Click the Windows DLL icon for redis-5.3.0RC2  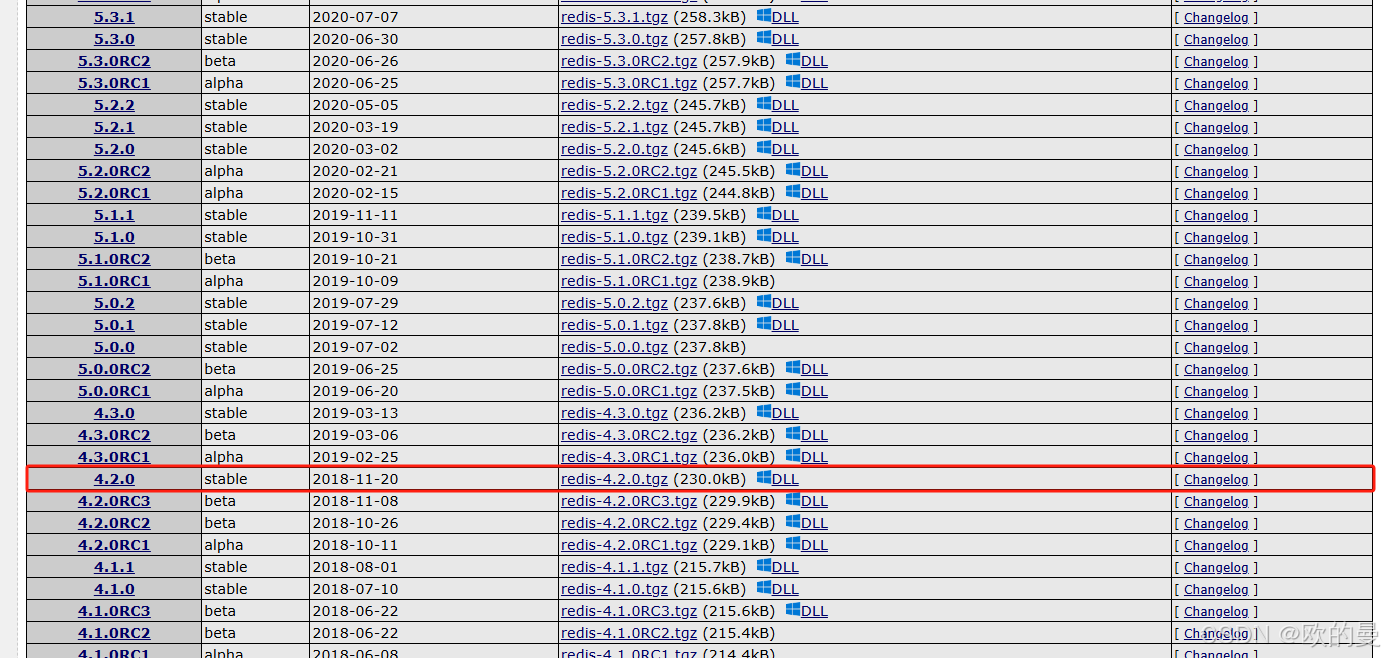[x=793, y=60]
